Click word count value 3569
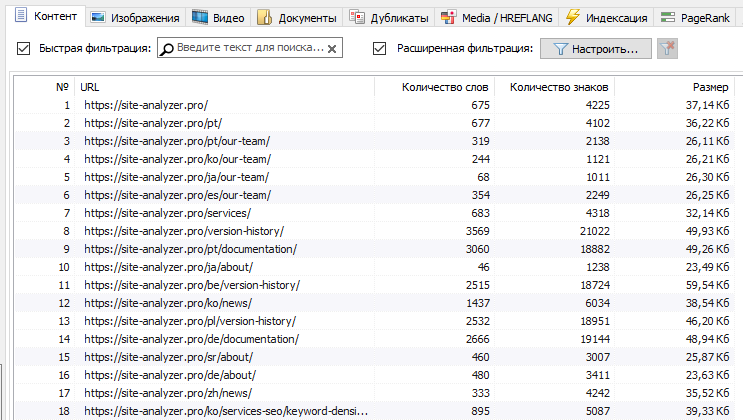Screen dimensions: 743x420 (477, 231)
